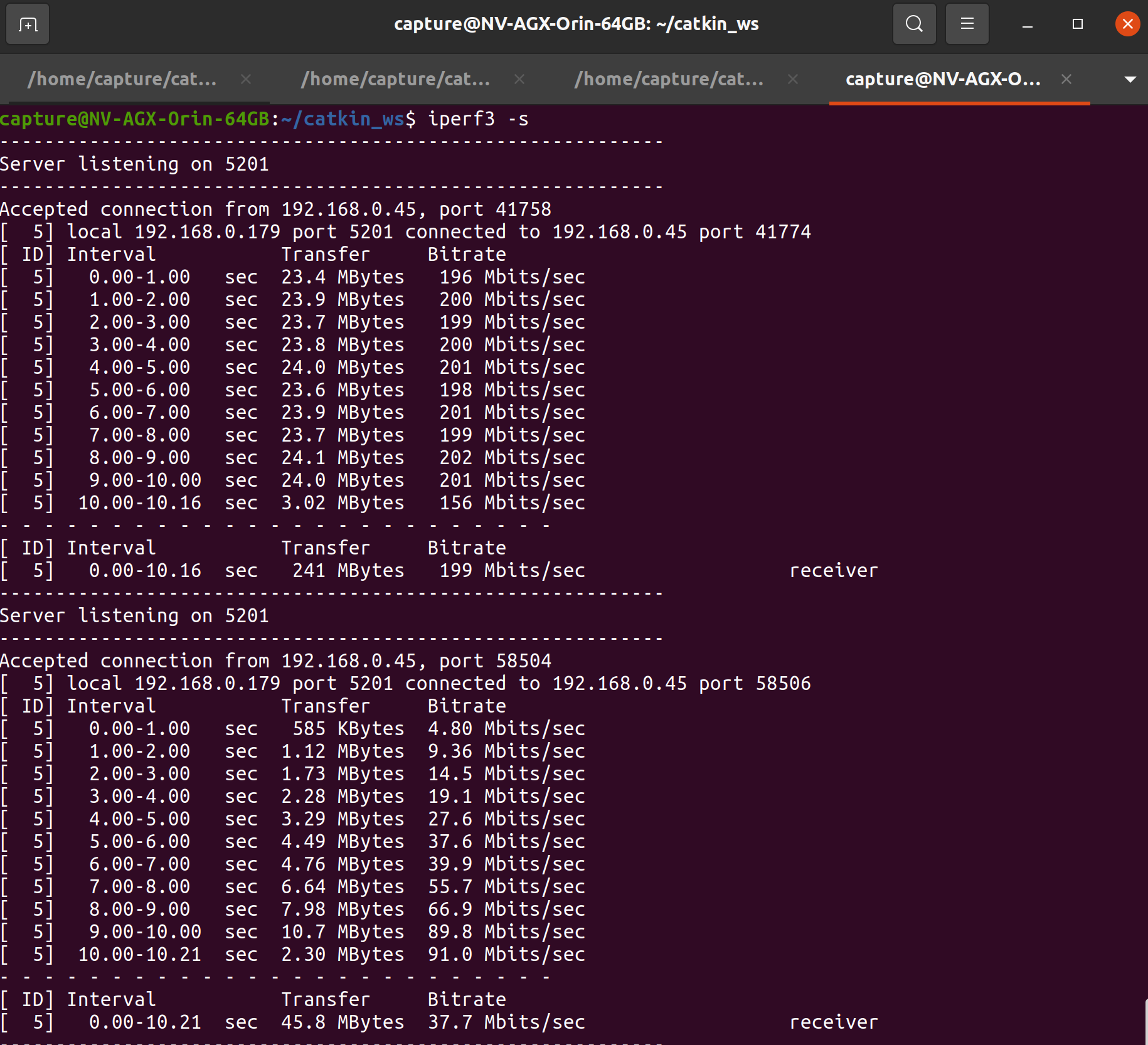Open a new terminal tab

tap(27, 24)
